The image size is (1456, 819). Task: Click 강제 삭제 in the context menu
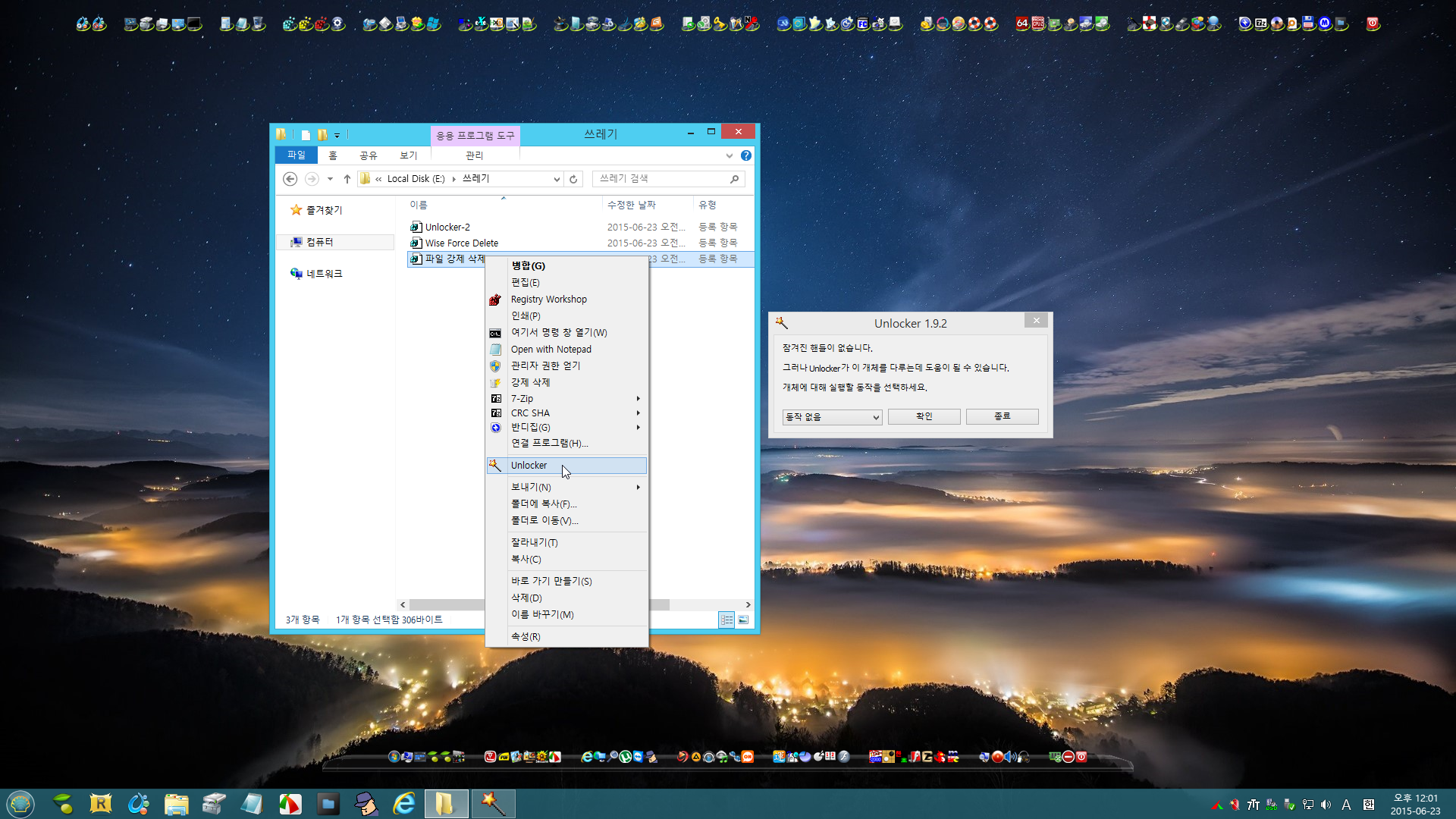pyautogui.click(x=566, y=382)
